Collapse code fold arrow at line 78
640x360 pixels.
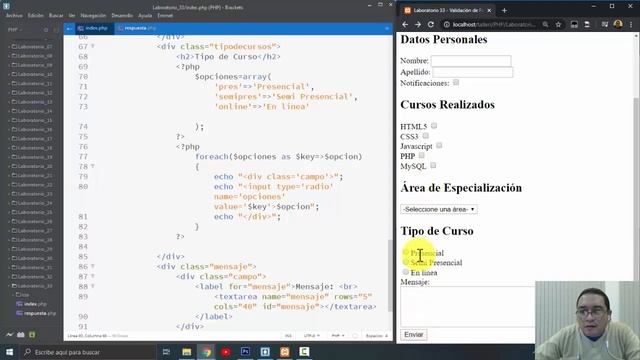[x=93, y=166]
